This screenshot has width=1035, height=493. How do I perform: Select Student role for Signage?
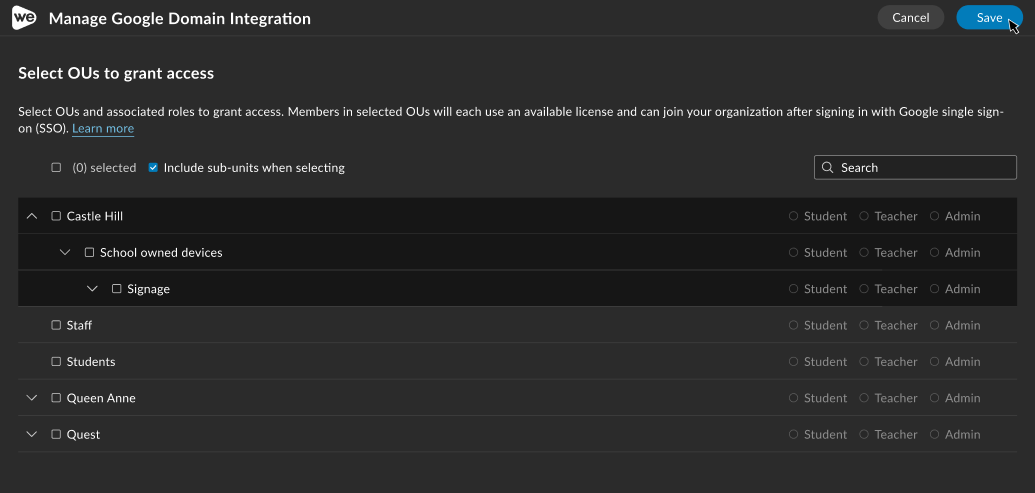tap(793, 288)
